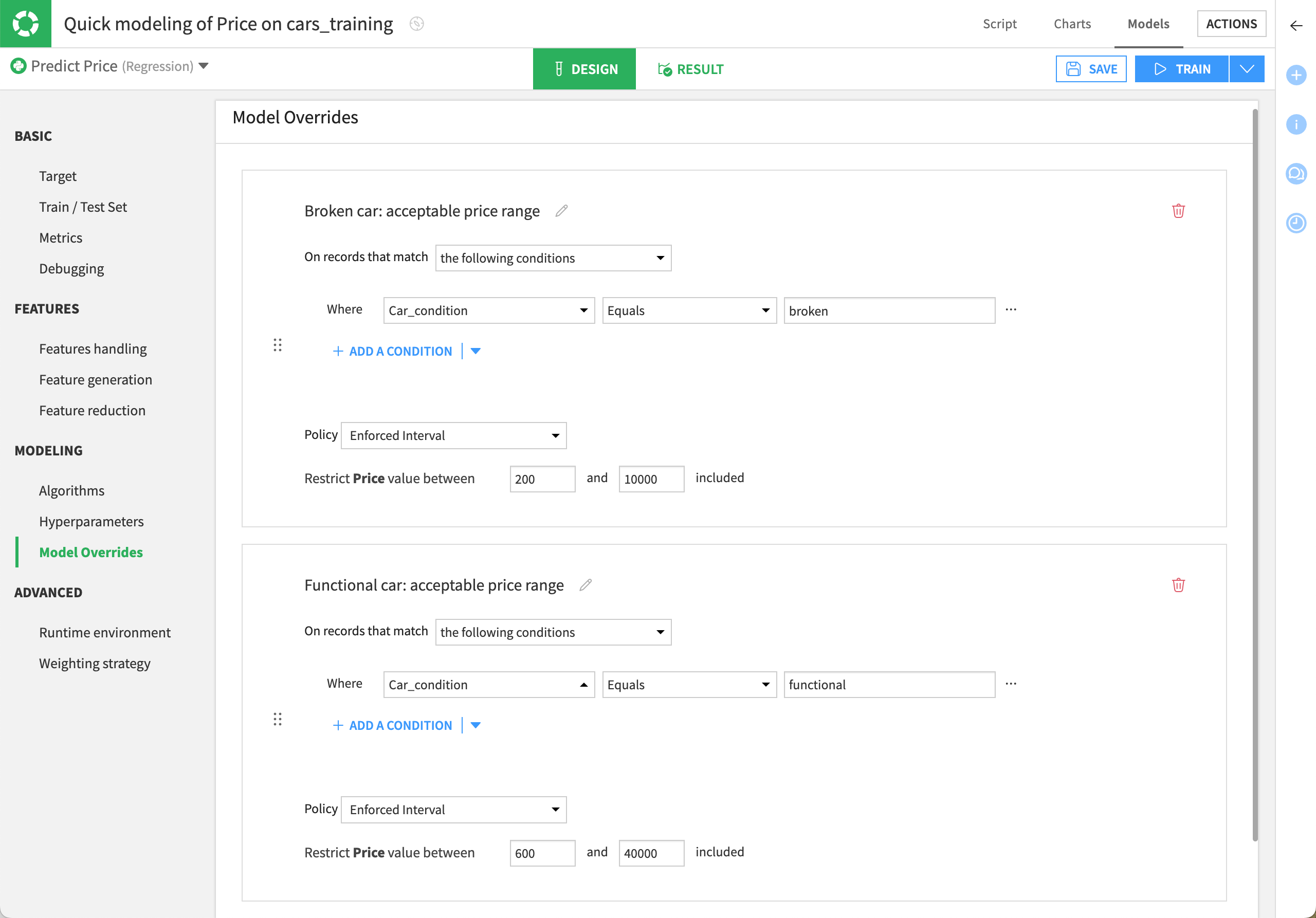Expand the Predict Price task selector
This screenshot has width=1316, height=918.
coord(204,66)
